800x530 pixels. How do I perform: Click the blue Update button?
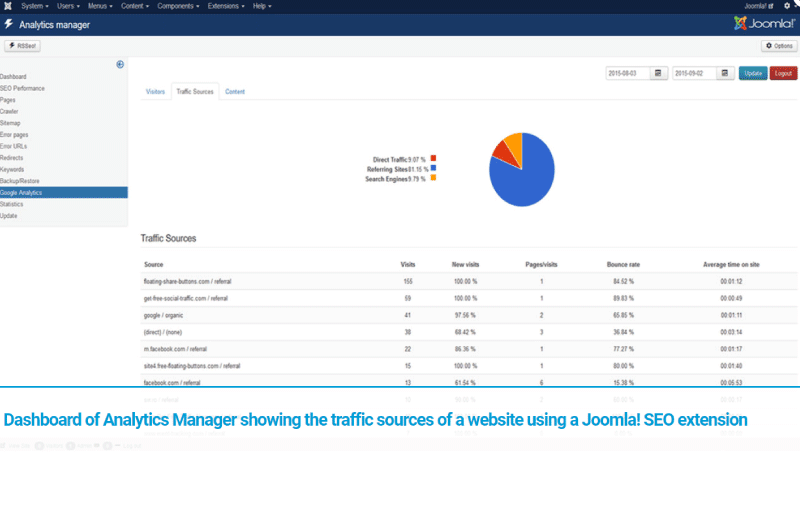[x=753, y=73]
